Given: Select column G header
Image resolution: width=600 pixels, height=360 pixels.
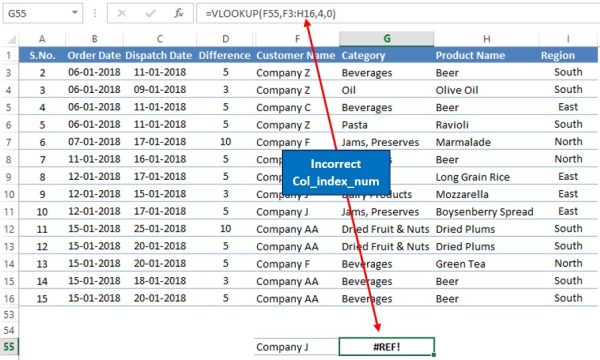Looking at the screenshot, I should click(386, 39).
